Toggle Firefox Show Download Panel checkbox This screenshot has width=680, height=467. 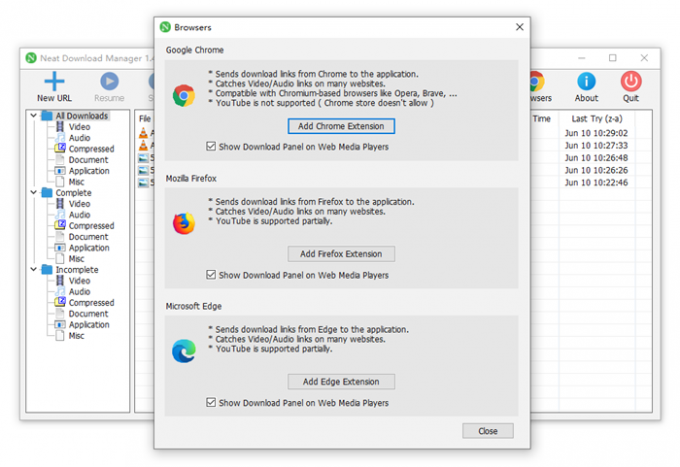pyautogui.click(x=211, y=275)
